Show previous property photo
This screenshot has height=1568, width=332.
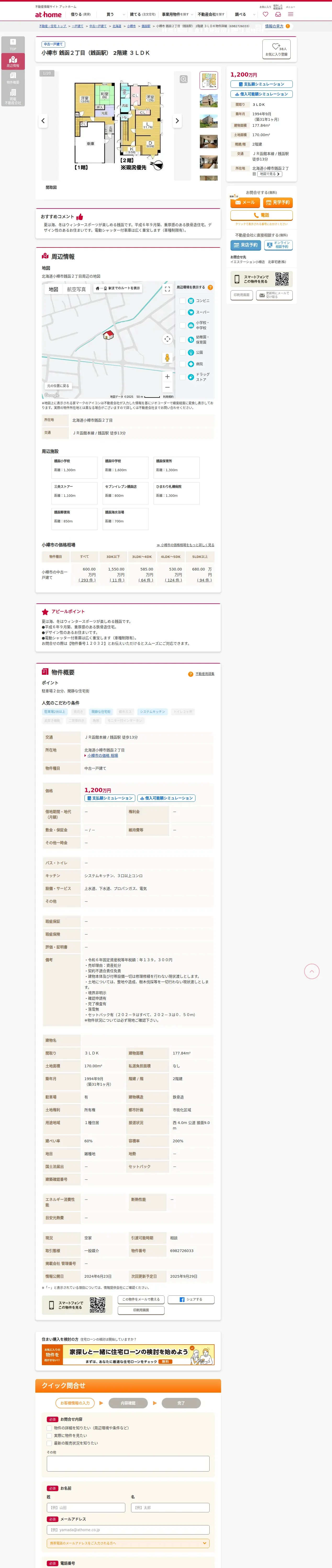click(x=43, y=120)
